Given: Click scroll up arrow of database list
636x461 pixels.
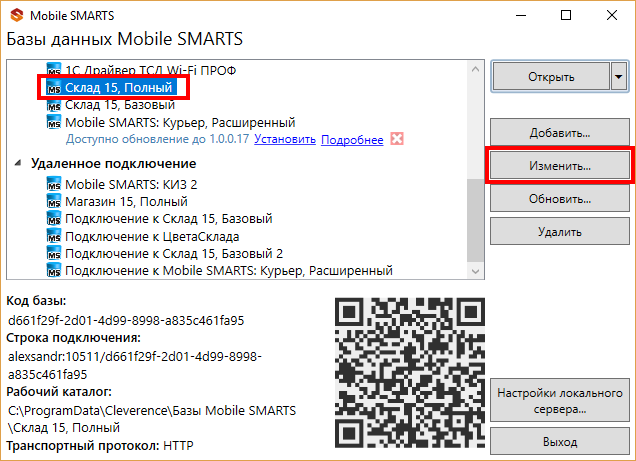Looking at the screenshot, I should pyautogui.click(x=475, y=69).
